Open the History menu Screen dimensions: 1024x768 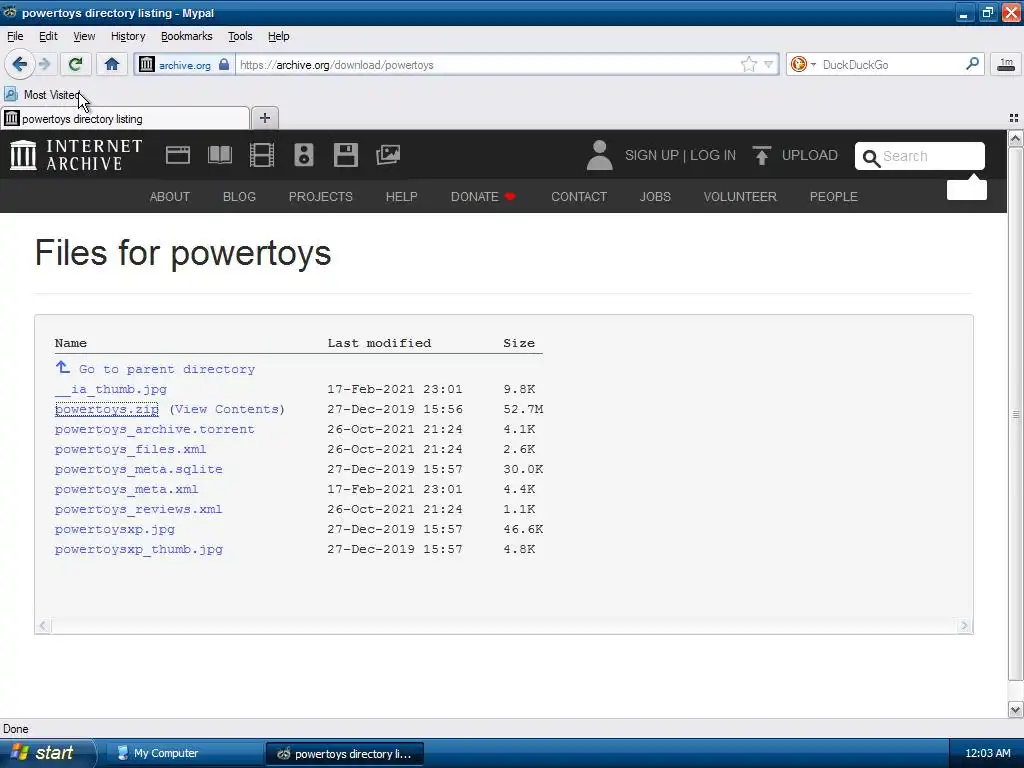pos(128,36)
